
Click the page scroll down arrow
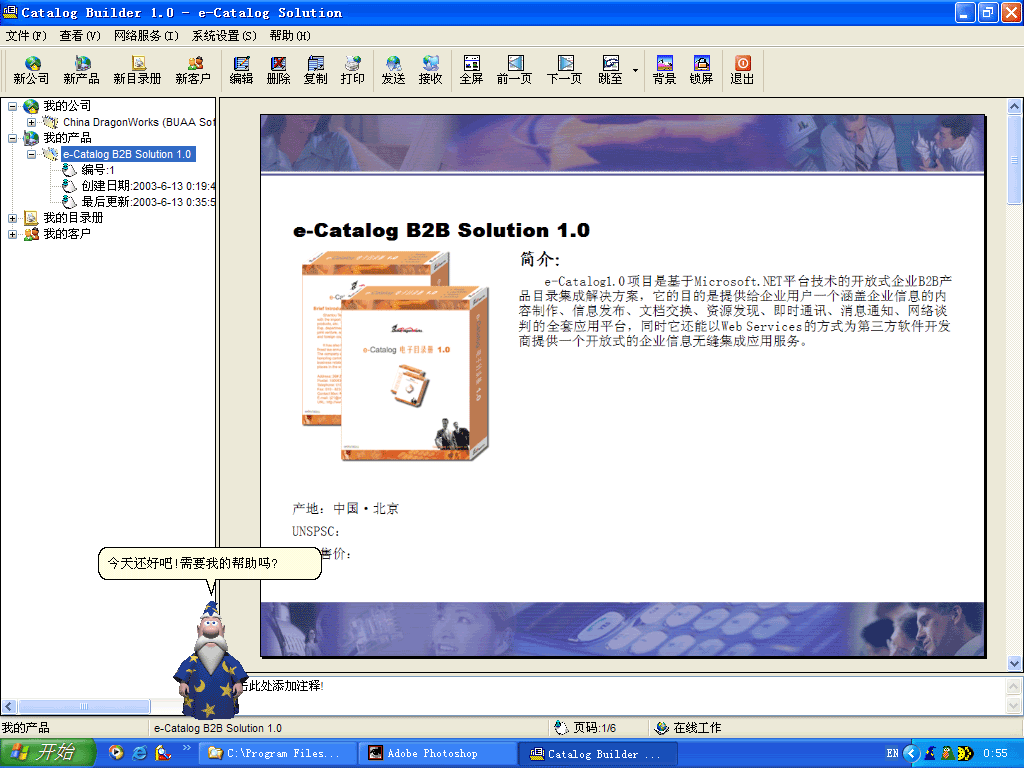1014,664
